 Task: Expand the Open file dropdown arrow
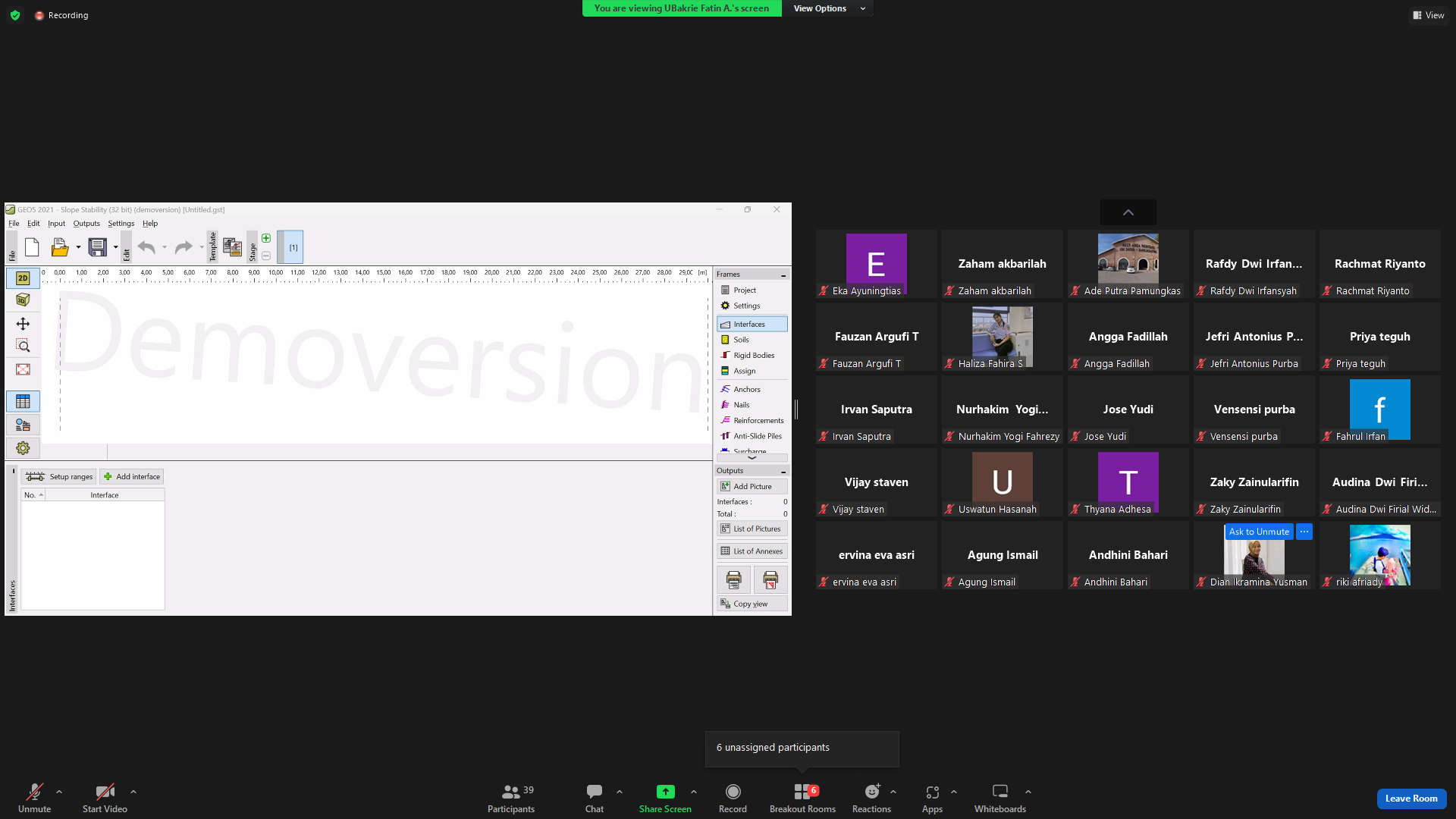coord(78,247)
